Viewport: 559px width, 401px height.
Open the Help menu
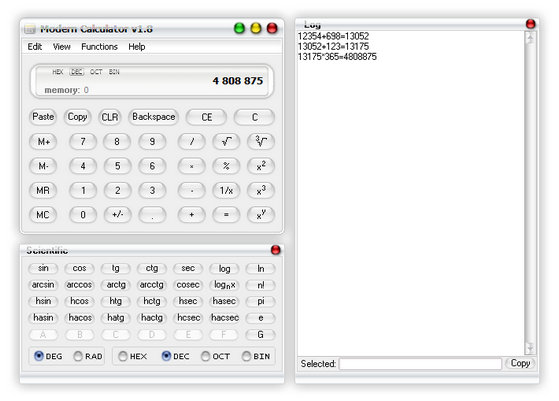tap(137, 47)
